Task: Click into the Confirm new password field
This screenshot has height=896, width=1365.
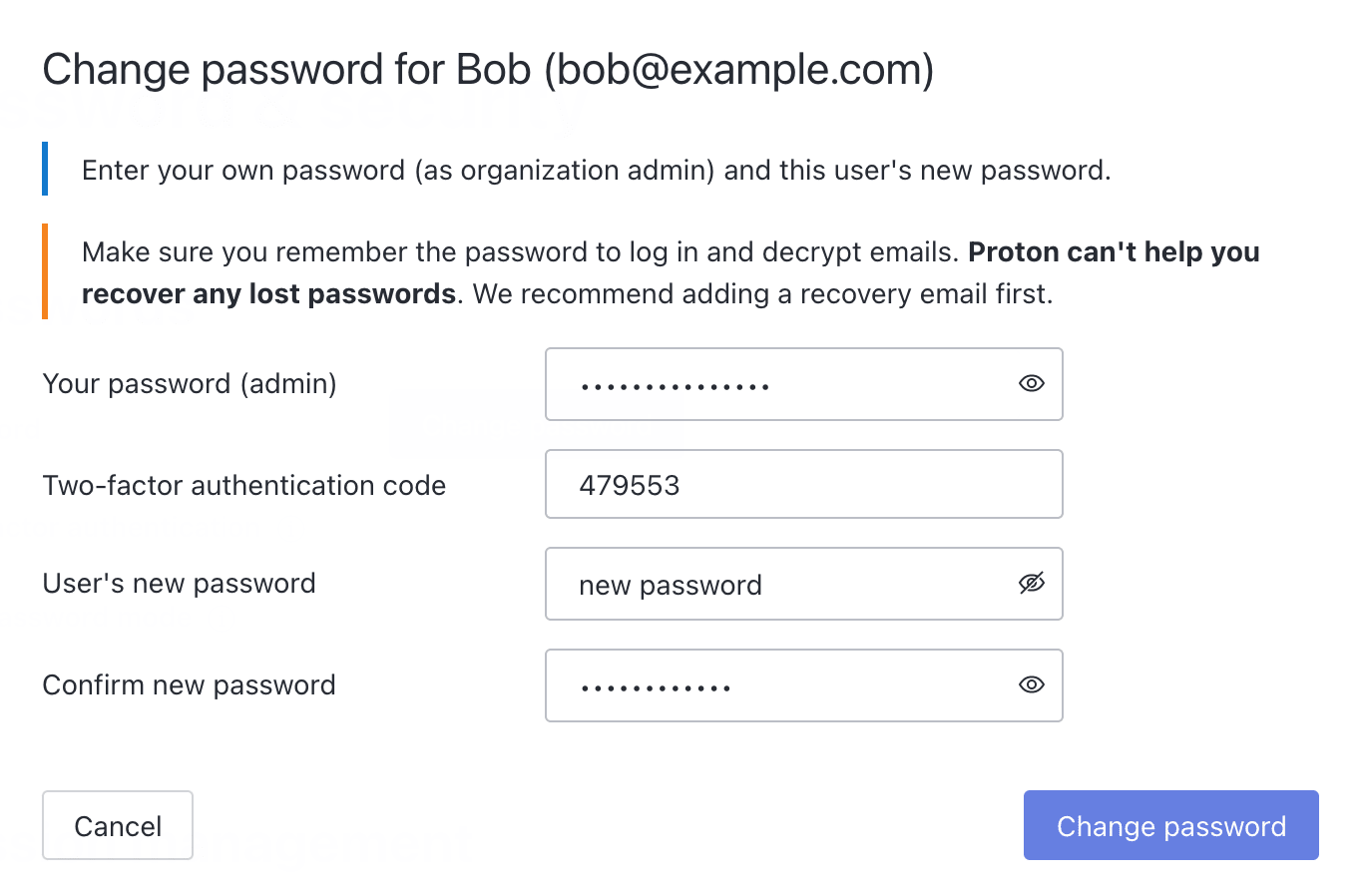Action: [x=778, y=685]
